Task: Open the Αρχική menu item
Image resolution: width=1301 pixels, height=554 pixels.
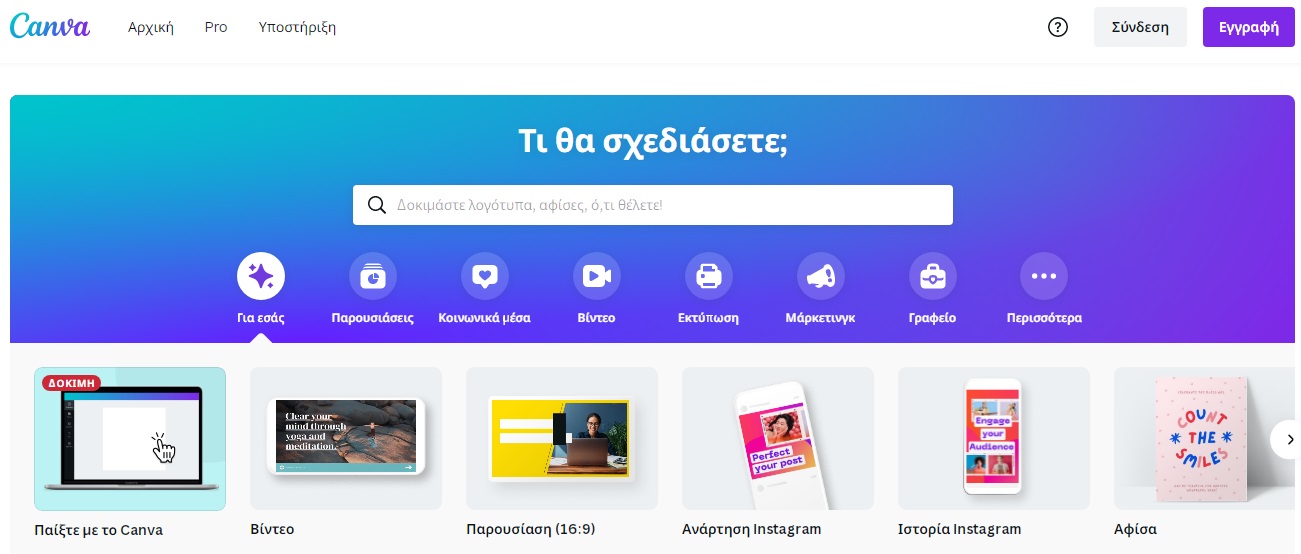Action: pos(151,27)
